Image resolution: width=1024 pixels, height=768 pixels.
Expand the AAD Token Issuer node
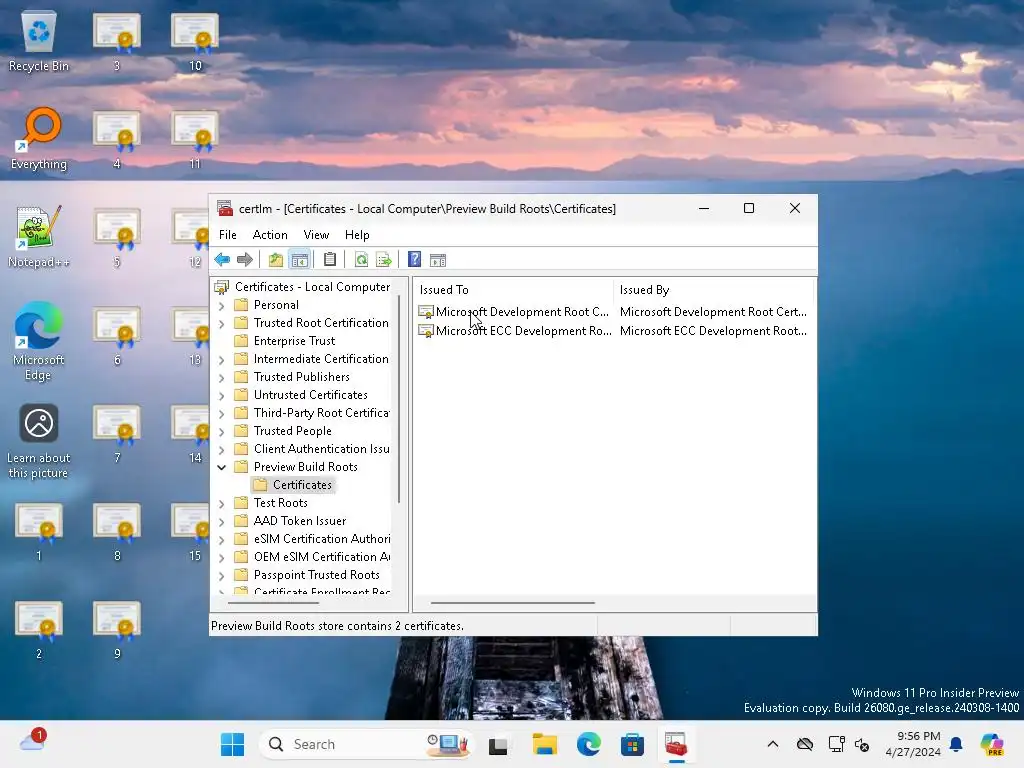click(x=221, y=521)
